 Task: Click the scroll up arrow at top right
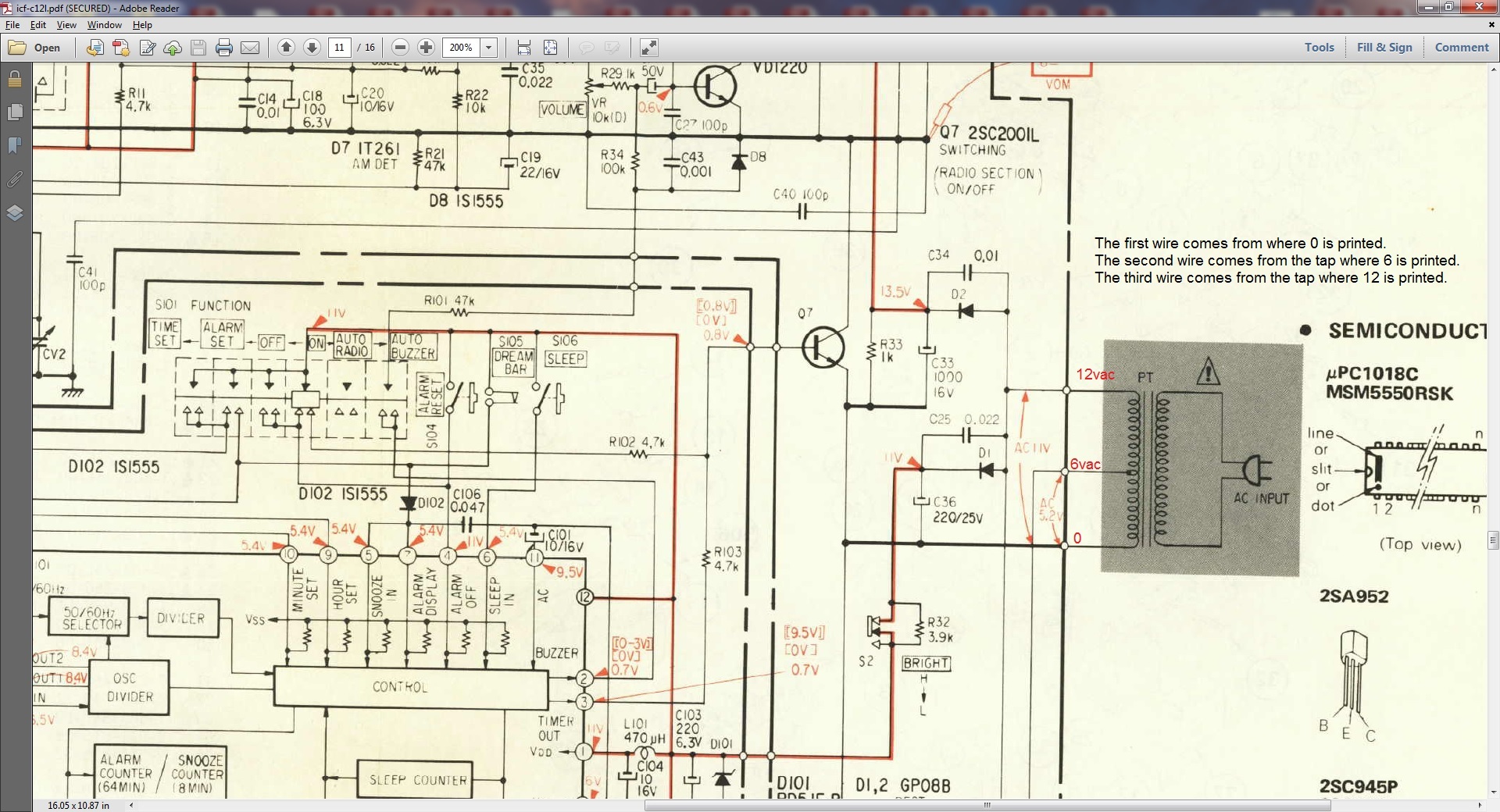pyautogui.click(x=1494, y=69)
